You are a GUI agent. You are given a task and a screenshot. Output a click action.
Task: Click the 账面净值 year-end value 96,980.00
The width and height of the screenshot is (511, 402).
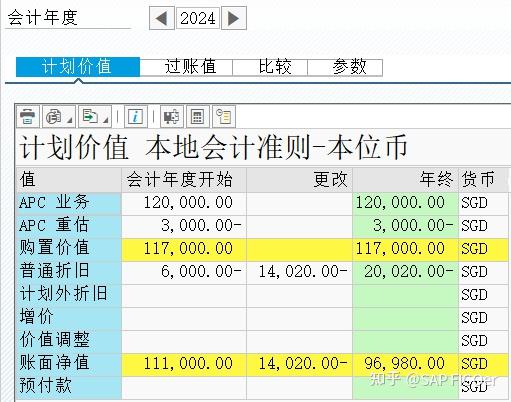coord(405,363)
